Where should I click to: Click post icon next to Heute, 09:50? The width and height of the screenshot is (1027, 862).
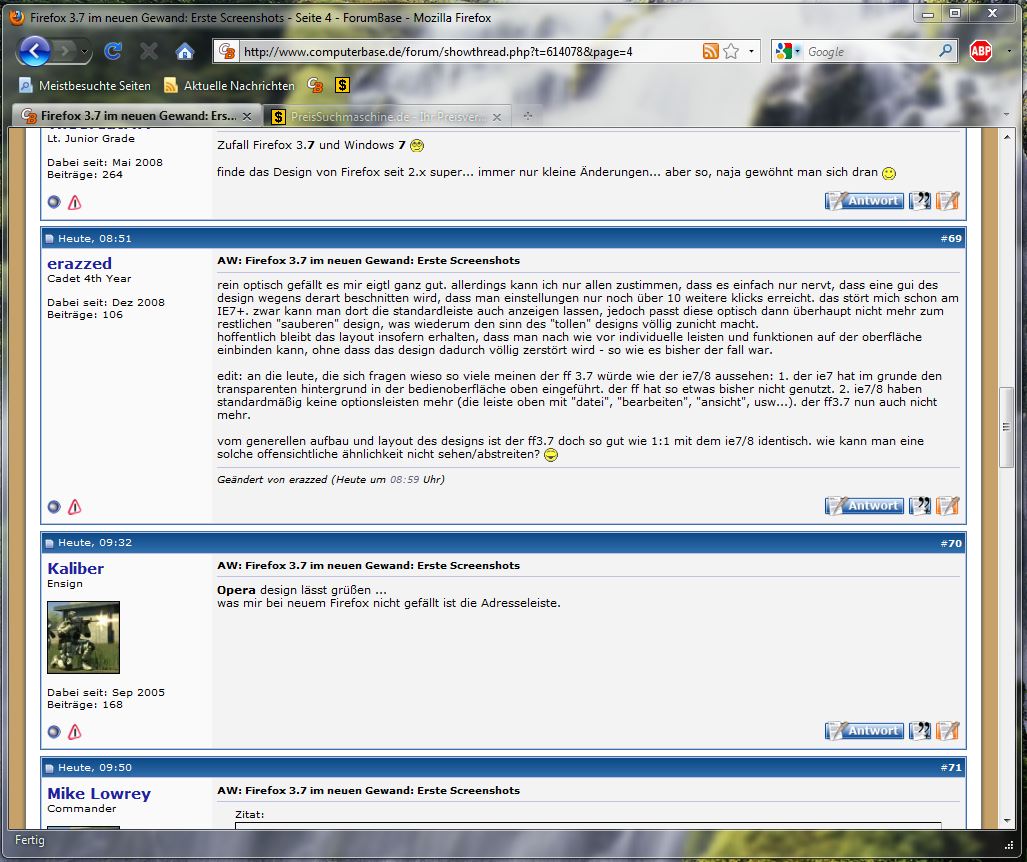[x=49, y=768]
